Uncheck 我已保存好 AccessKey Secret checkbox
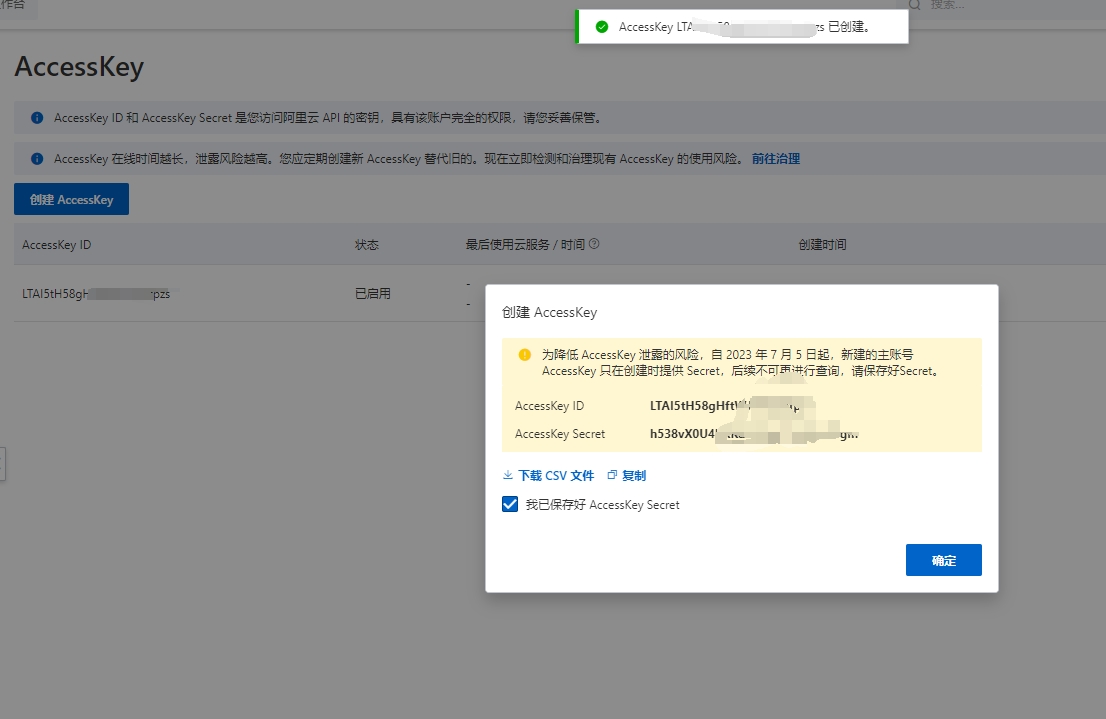The width and height of the screenshot is (1106, 719). point(510,505)
